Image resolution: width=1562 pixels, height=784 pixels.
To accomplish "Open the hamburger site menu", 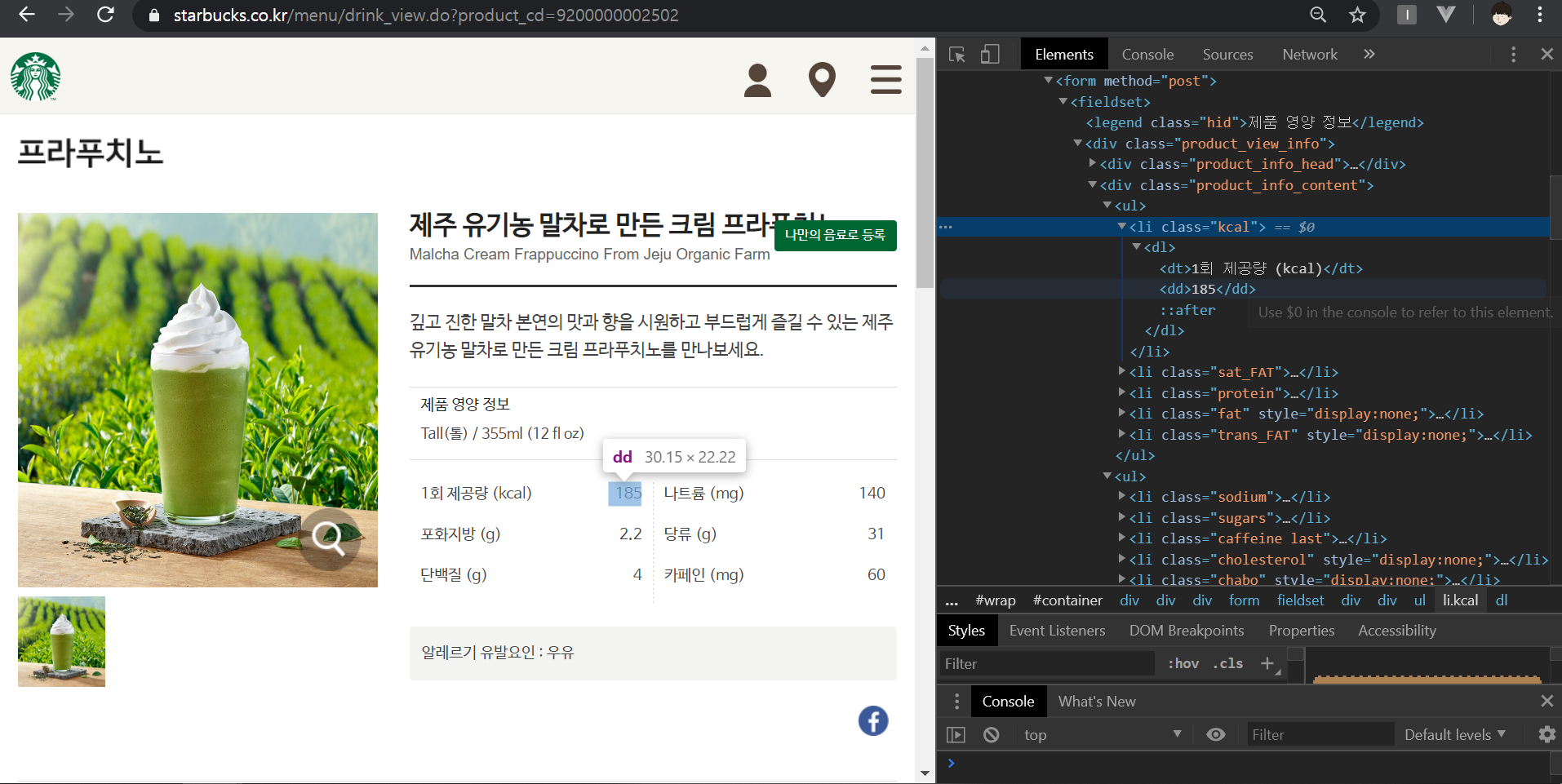I will click(885, 80).
